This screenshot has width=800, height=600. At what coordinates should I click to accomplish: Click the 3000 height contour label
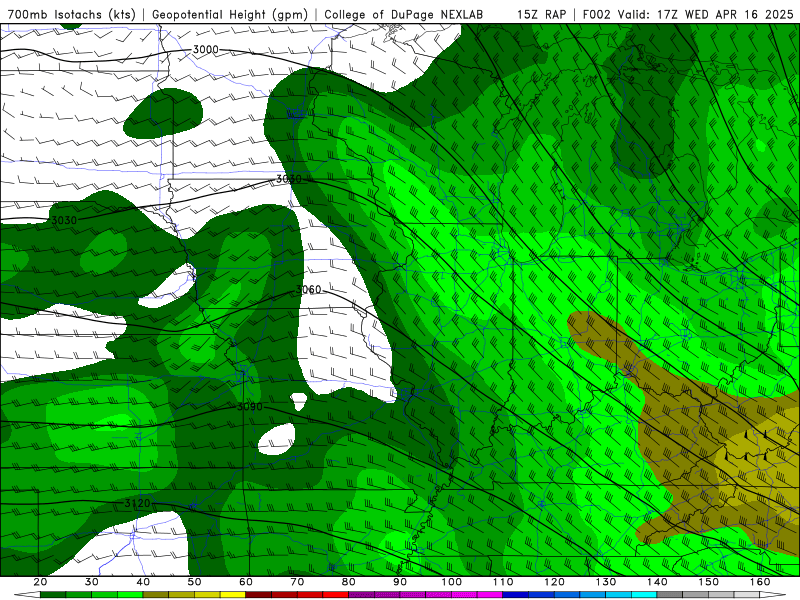[206, 49]
